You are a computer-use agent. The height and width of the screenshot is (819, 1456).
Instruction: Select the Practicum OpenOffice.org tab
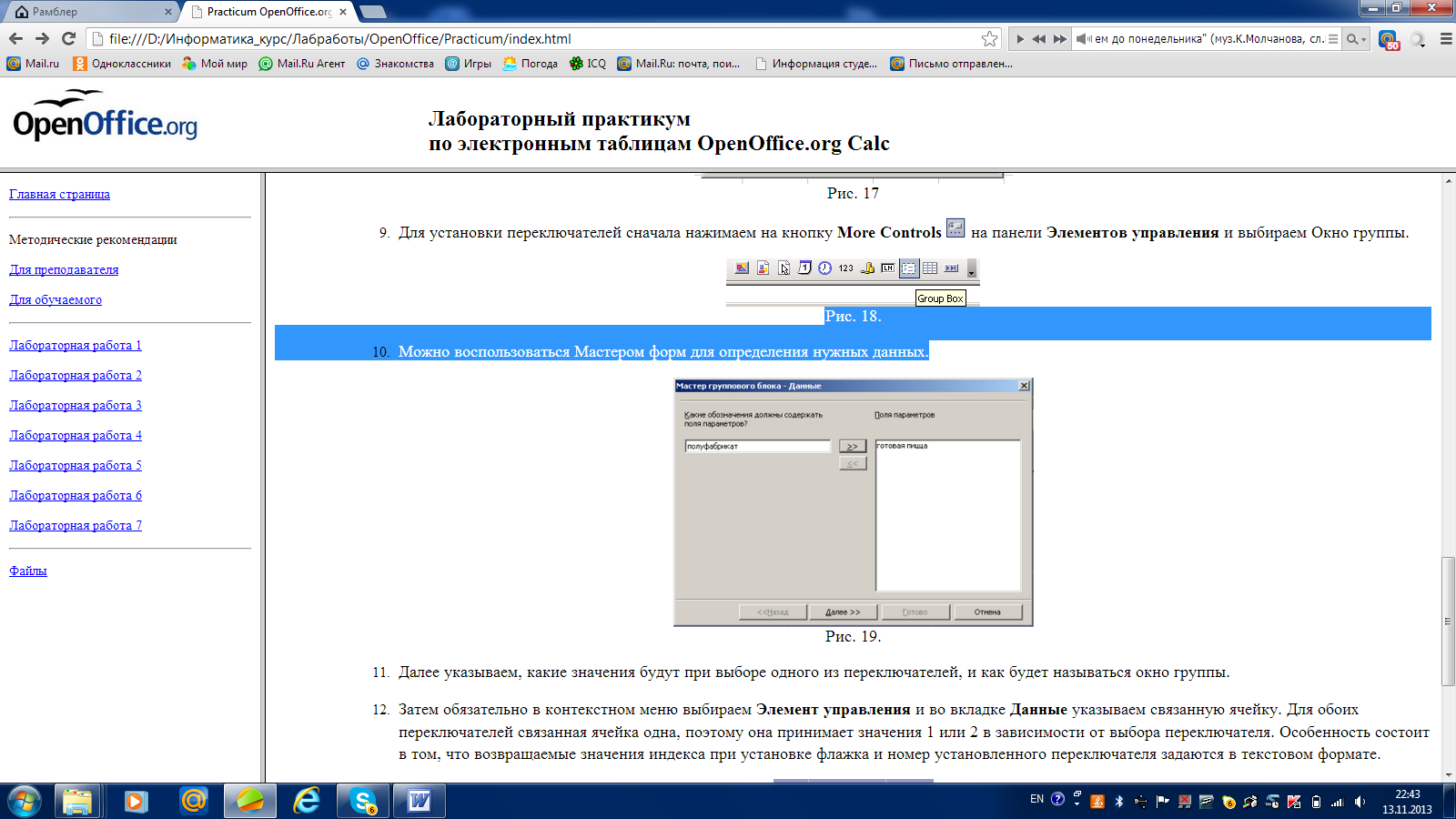[x=268, y=12]
